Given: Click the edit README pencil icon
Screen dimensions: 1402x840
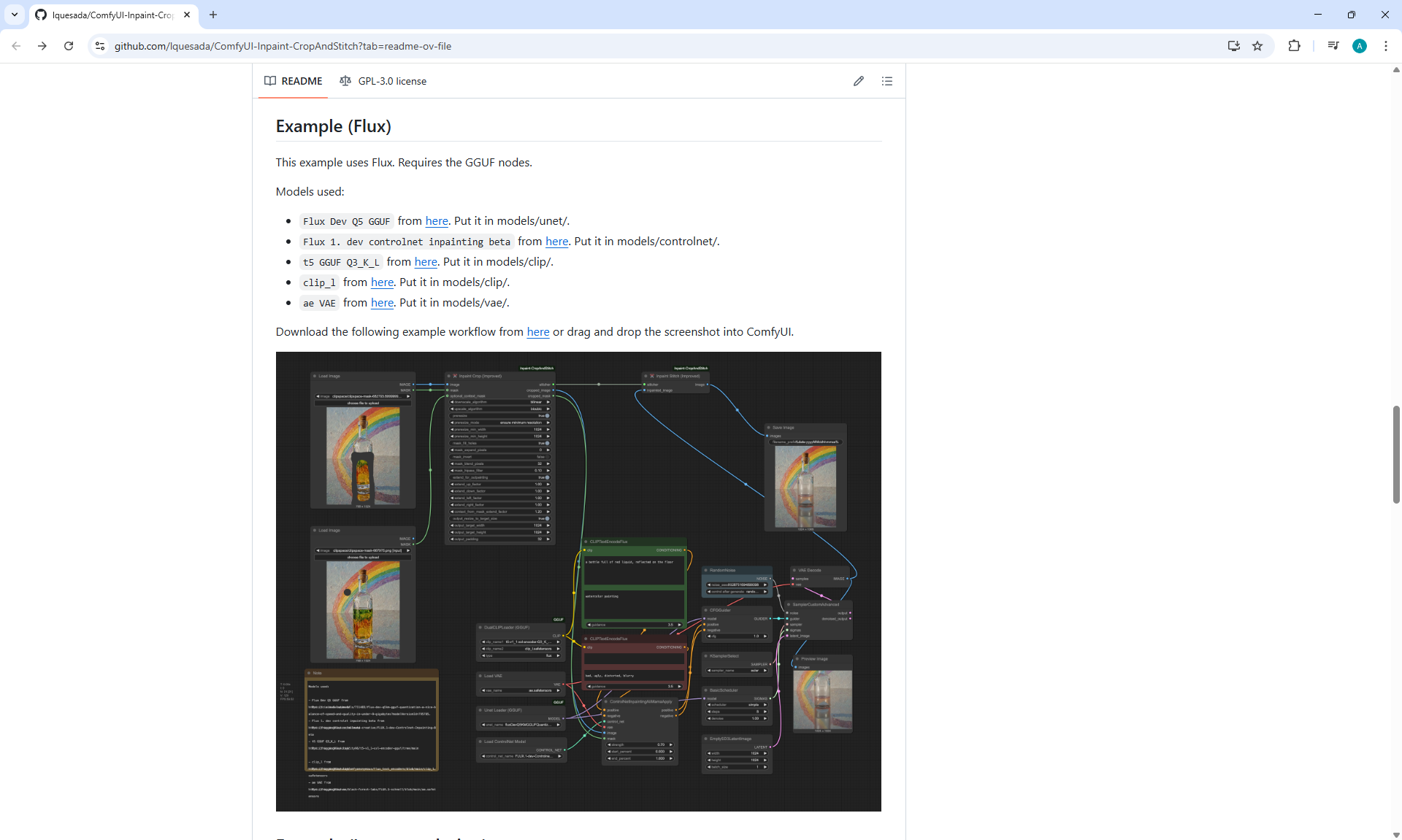Looking at the screenshot, I should 859,81.
